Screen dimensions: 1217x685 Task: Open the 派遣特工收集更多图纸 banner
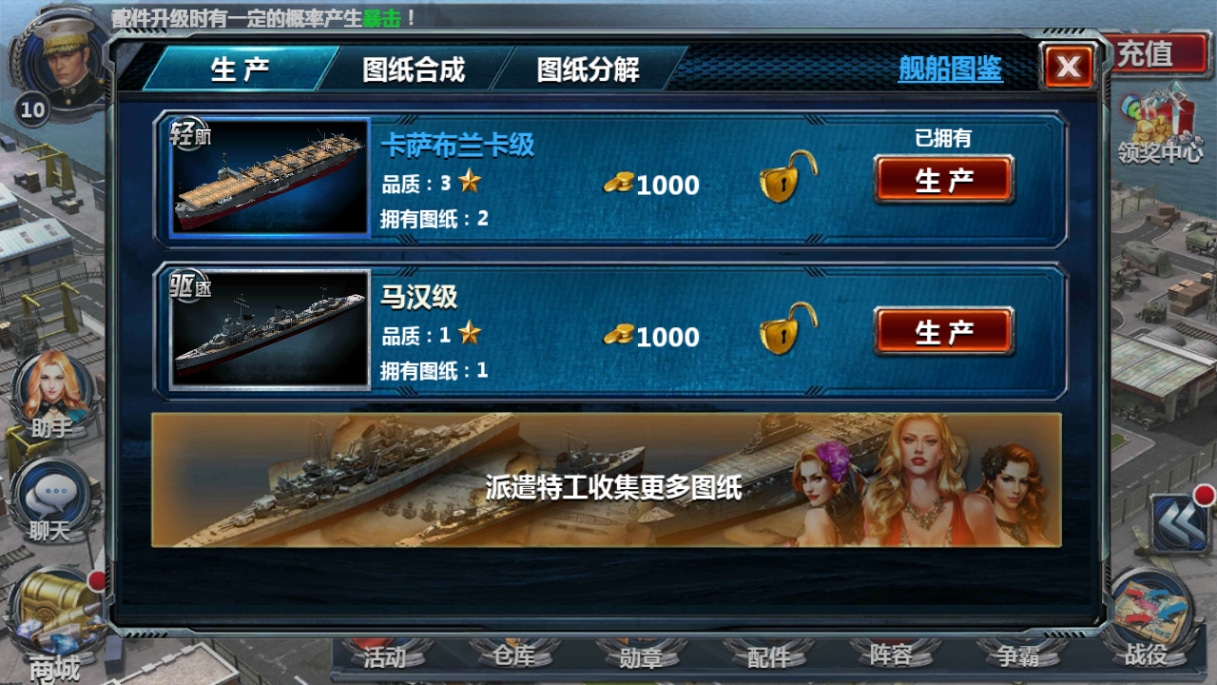[606, 481]
